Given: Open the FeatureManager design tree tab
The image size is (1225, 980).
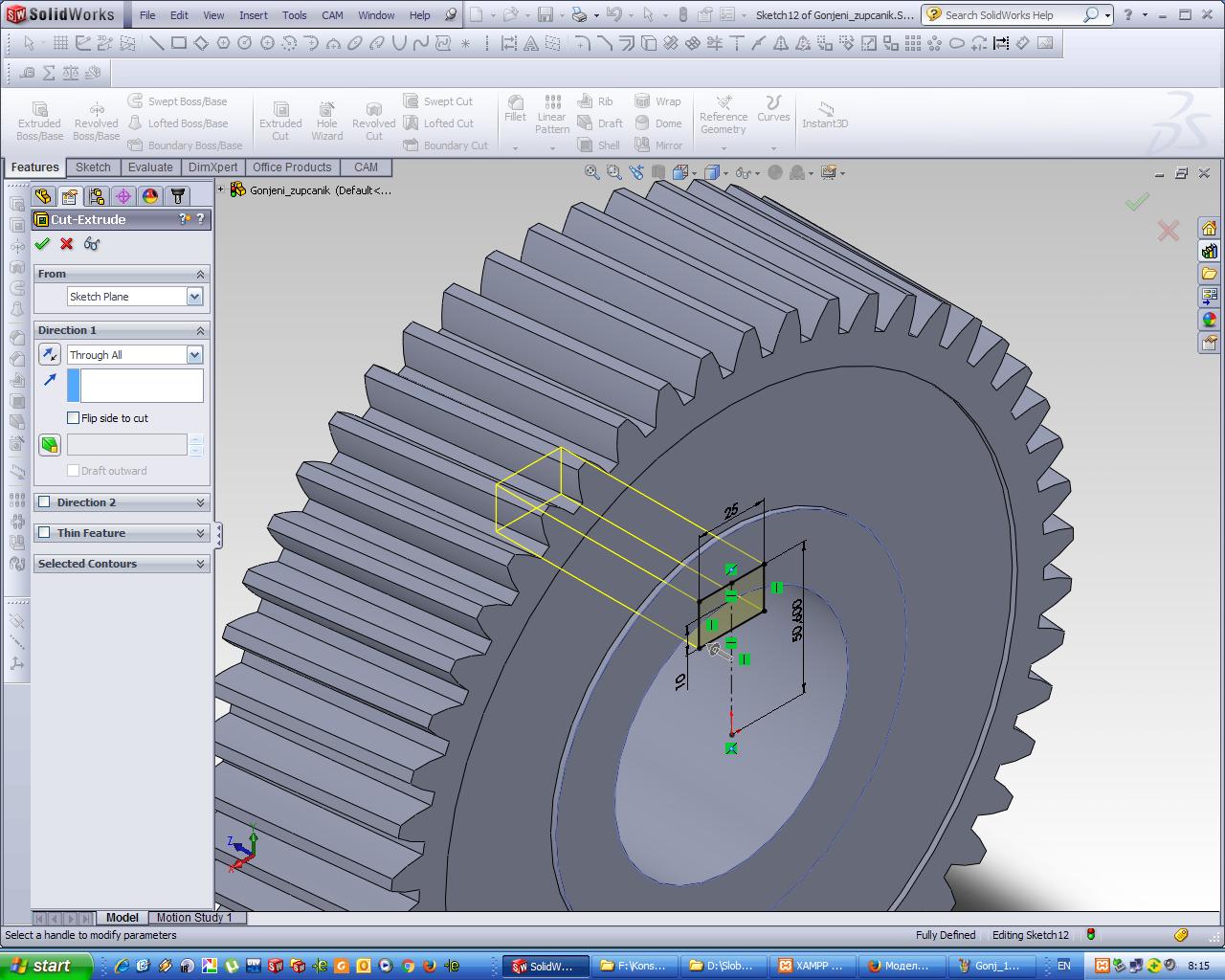Looking at the screenshot, I should point(43,196).
